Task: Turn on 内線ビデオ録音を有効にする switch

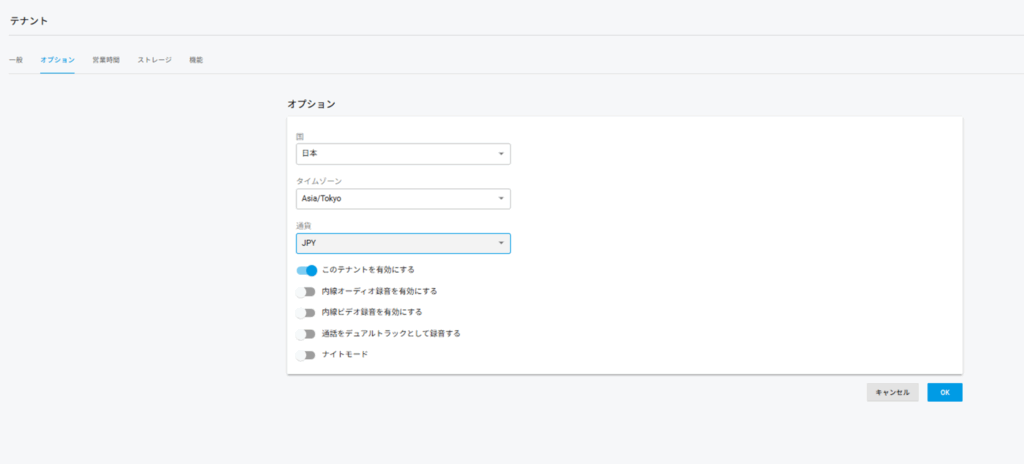Action: pos(306,313)
